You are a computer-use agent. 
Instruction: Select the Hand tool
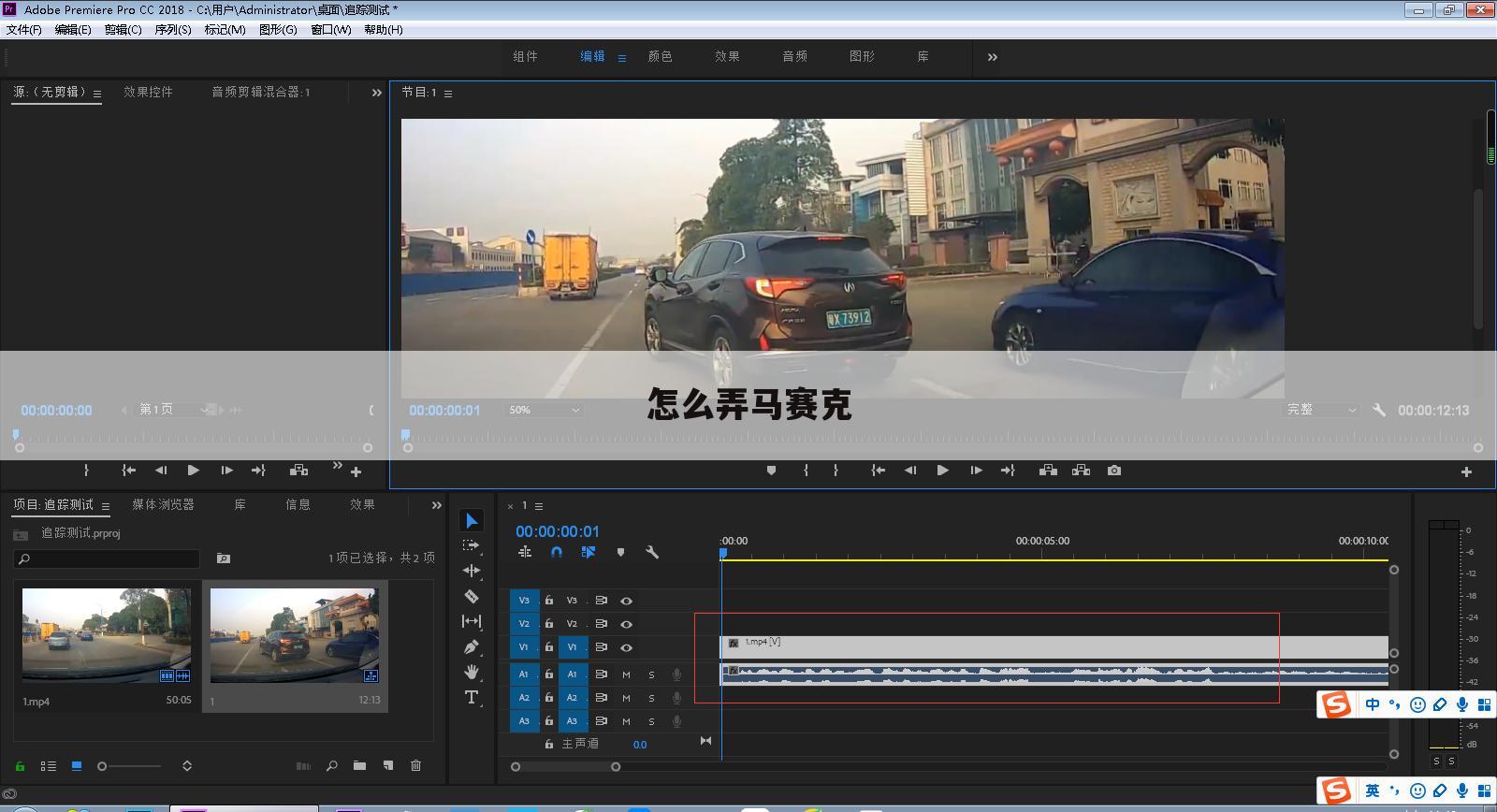point(472,672)
